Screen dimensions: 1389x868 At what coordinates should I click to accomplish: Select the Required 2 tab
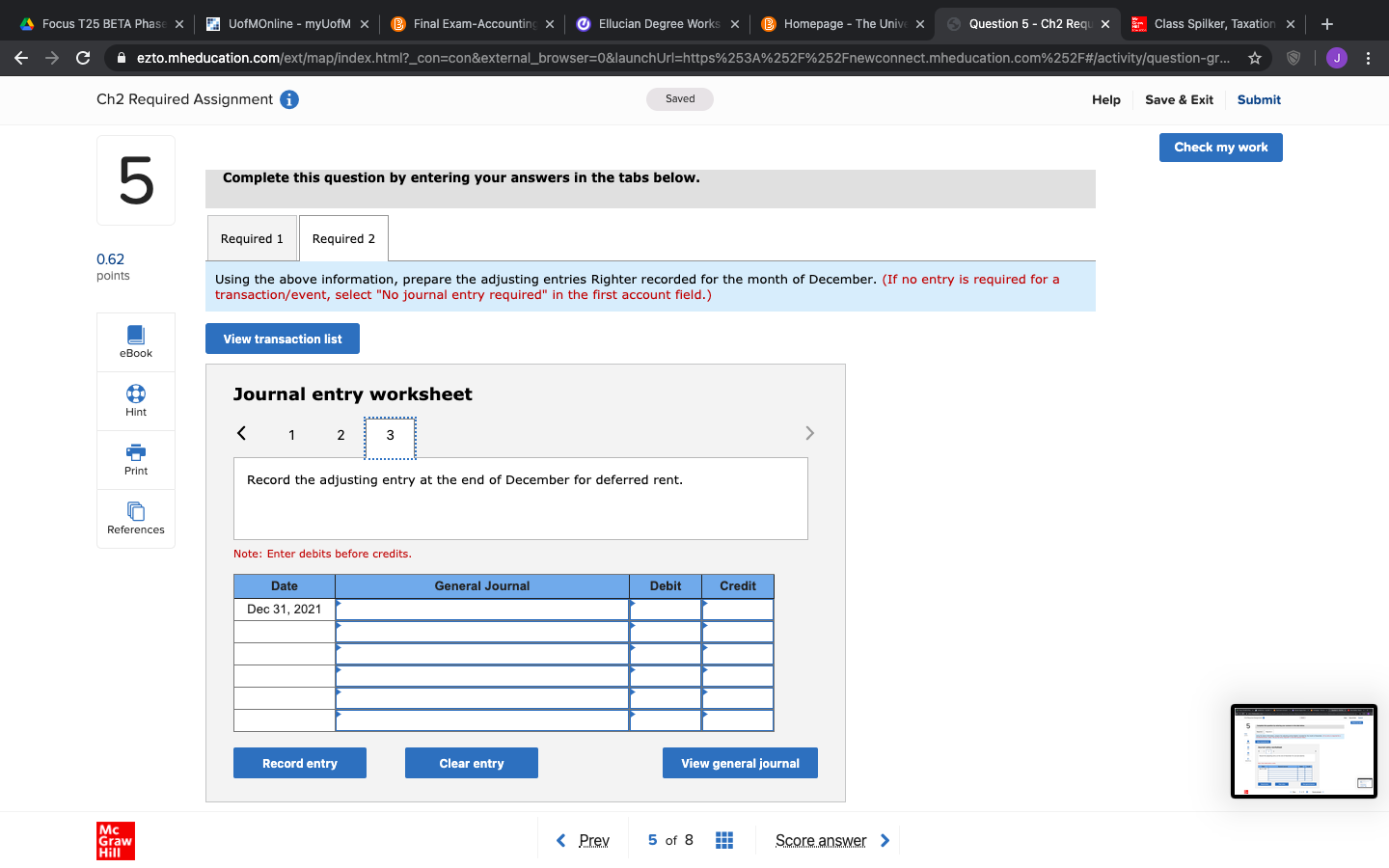tap(343, 238)
